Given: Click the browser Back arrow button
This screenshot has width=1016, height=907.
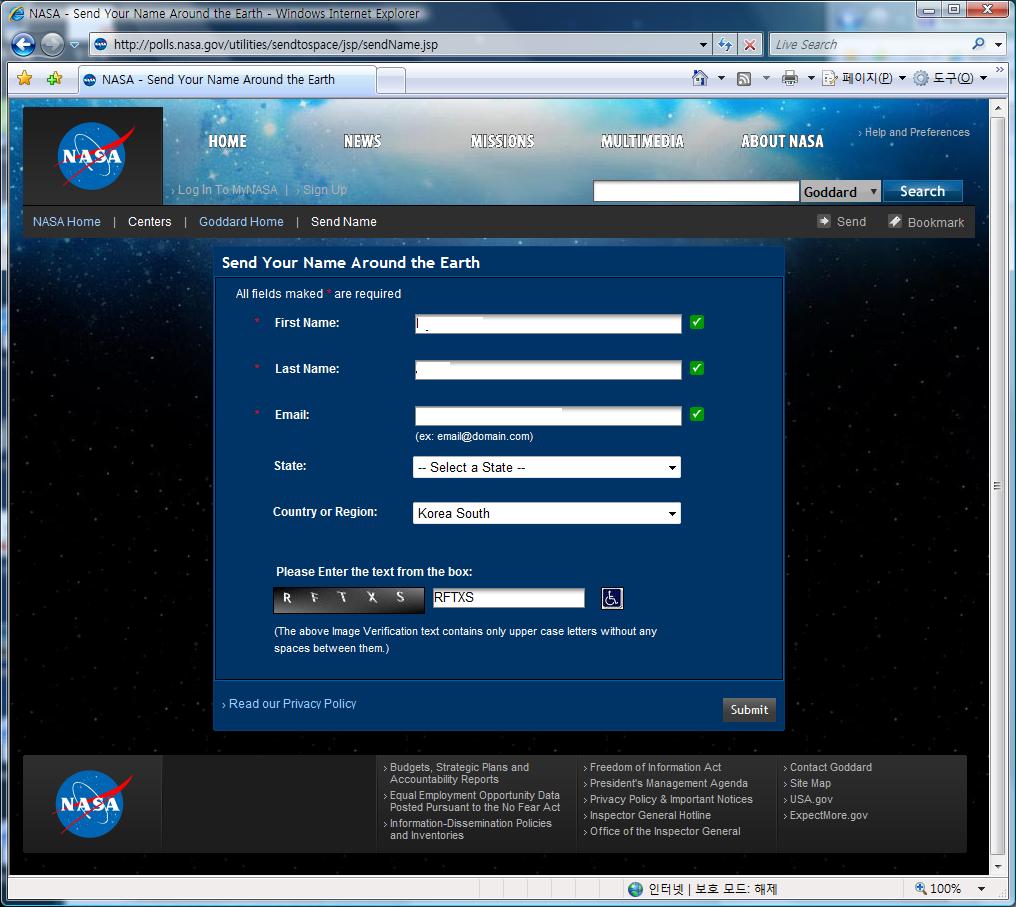Looking at the screenshot, I should pos(23,44).
